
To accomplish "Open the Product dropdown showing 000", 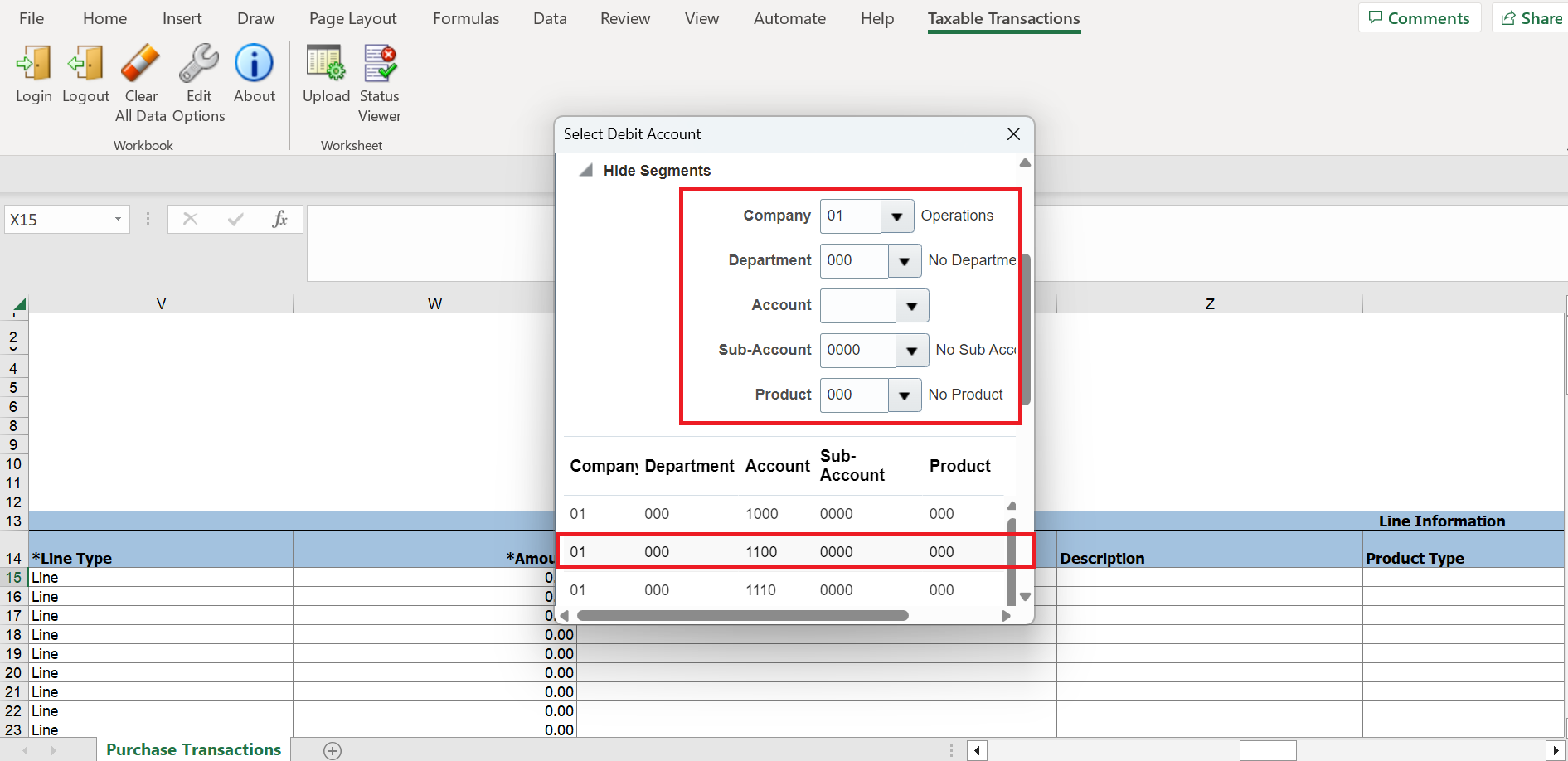I will [905, 395].
